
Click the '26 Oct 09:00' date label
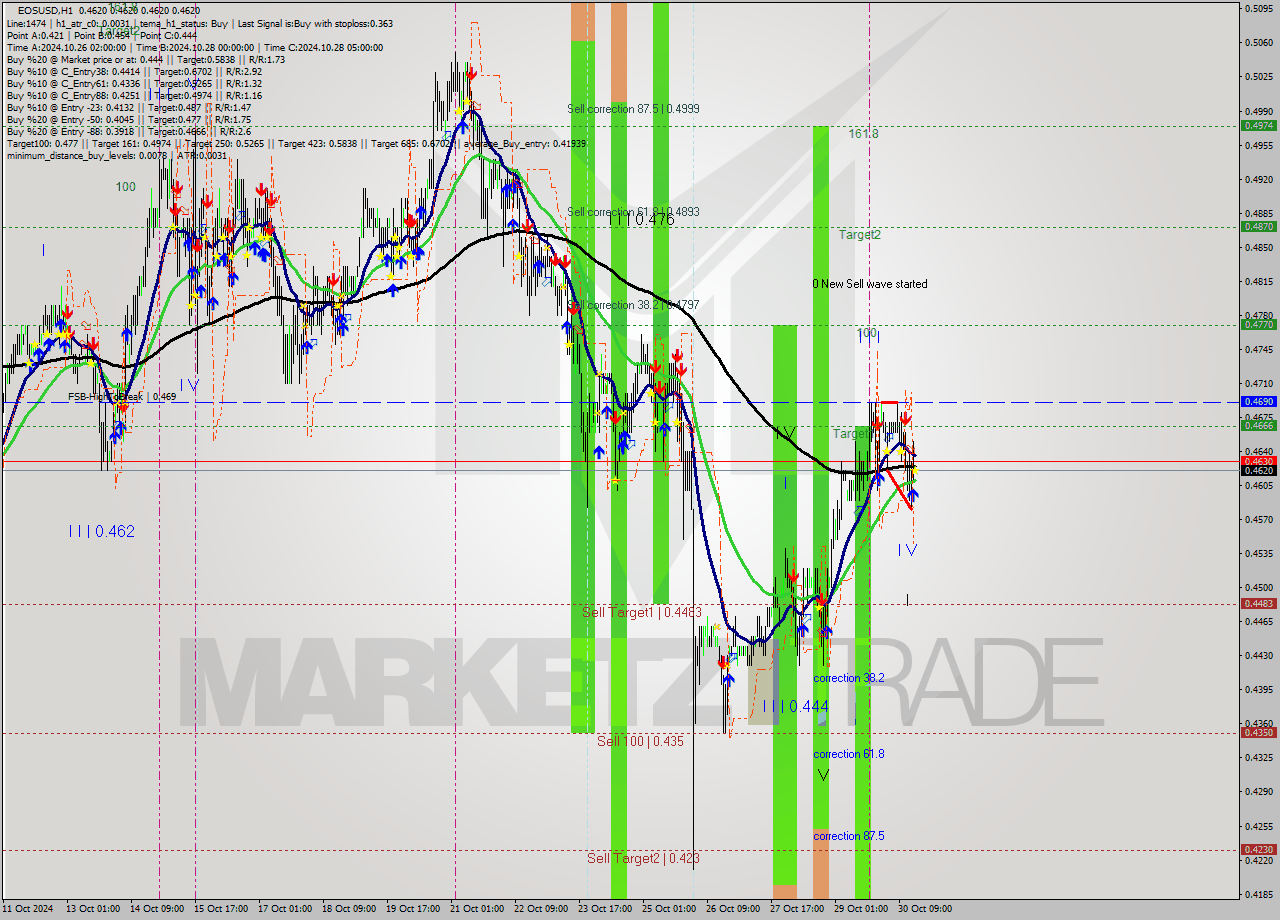click(733, 909)
